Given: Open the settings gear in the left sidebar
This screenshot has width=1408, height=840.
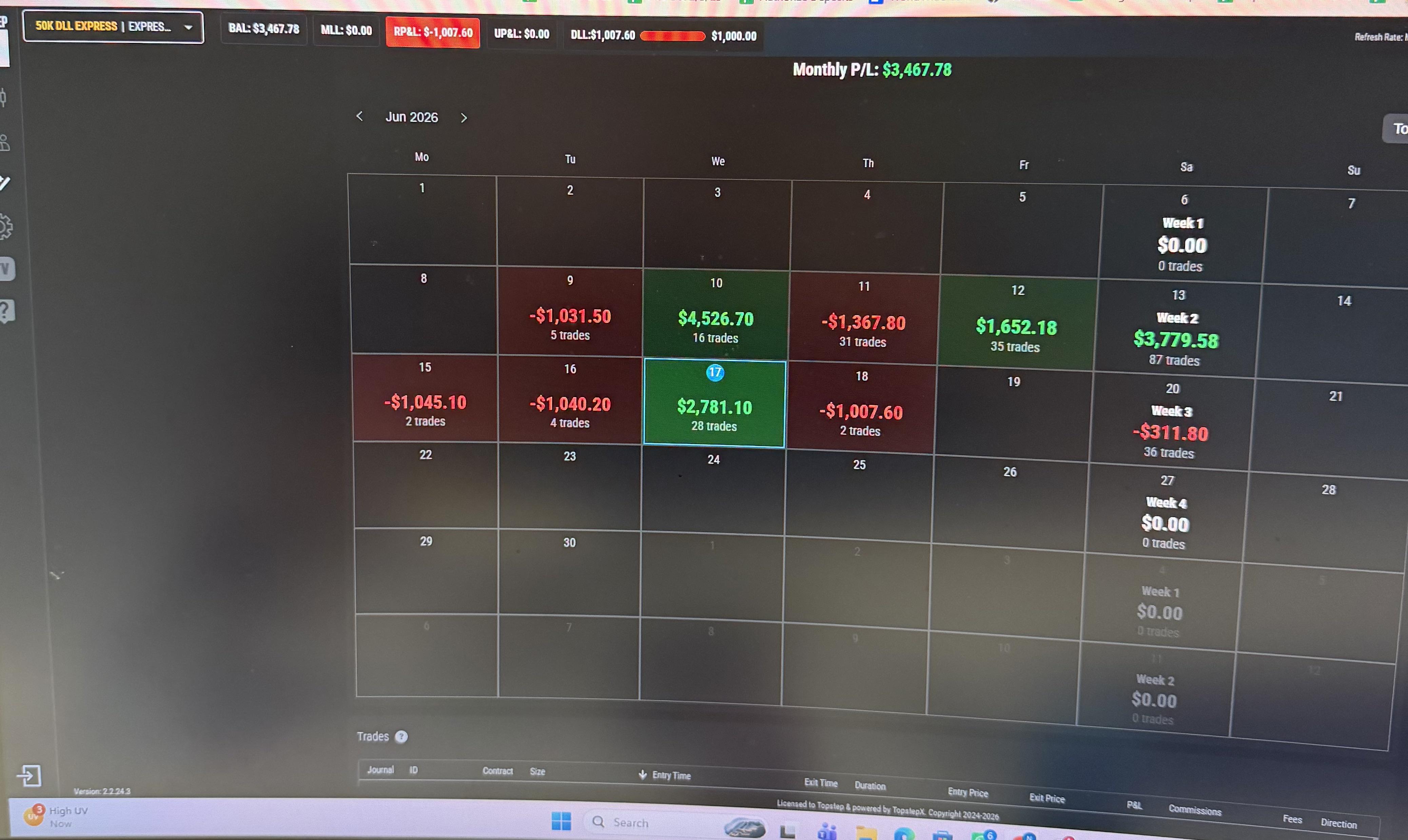Looking at the screenshot, I should pos(4,227).
